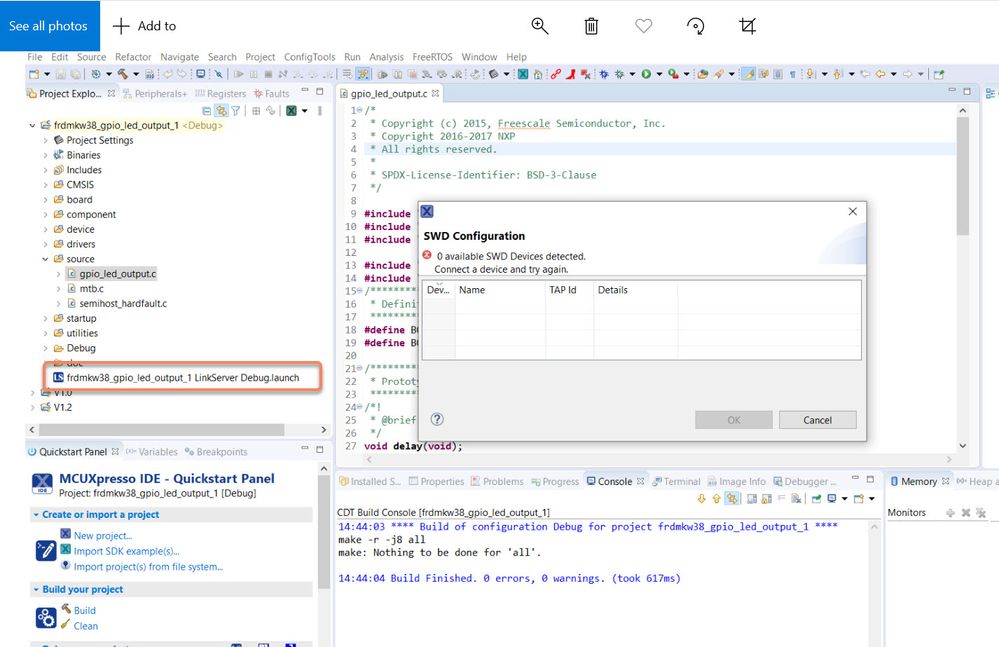999x647 pixels.
Task: Rotate the photo with the rotate icon
Action: pos(695,26)
